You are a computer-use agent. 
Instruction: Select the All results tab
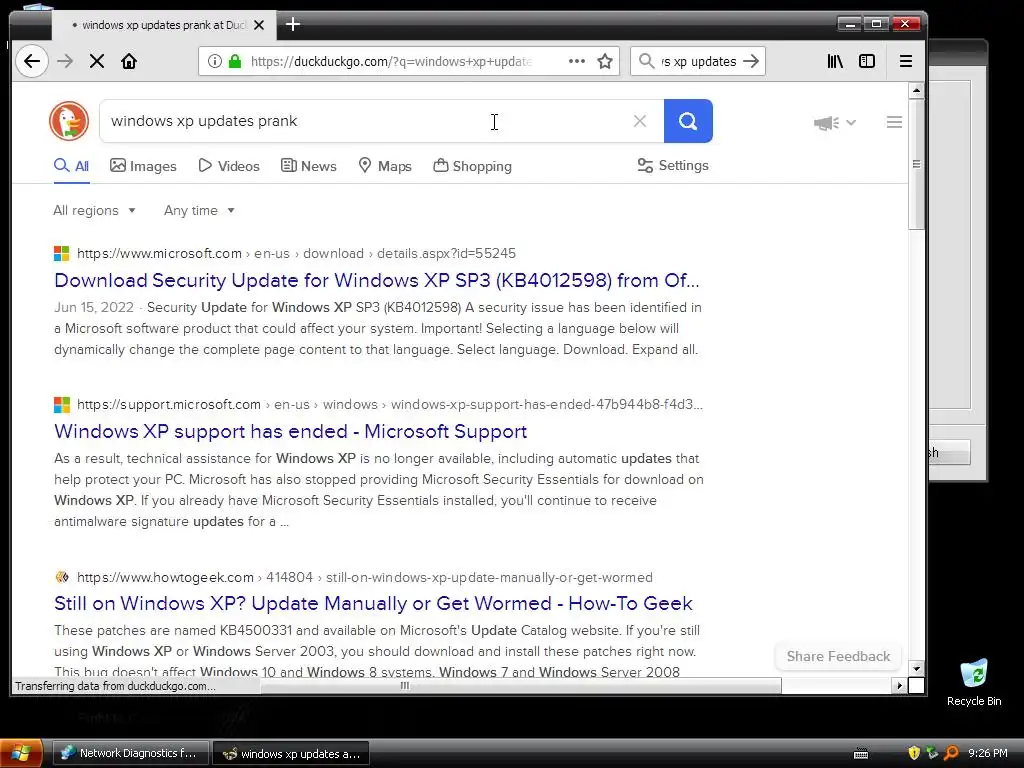point(71,166)
